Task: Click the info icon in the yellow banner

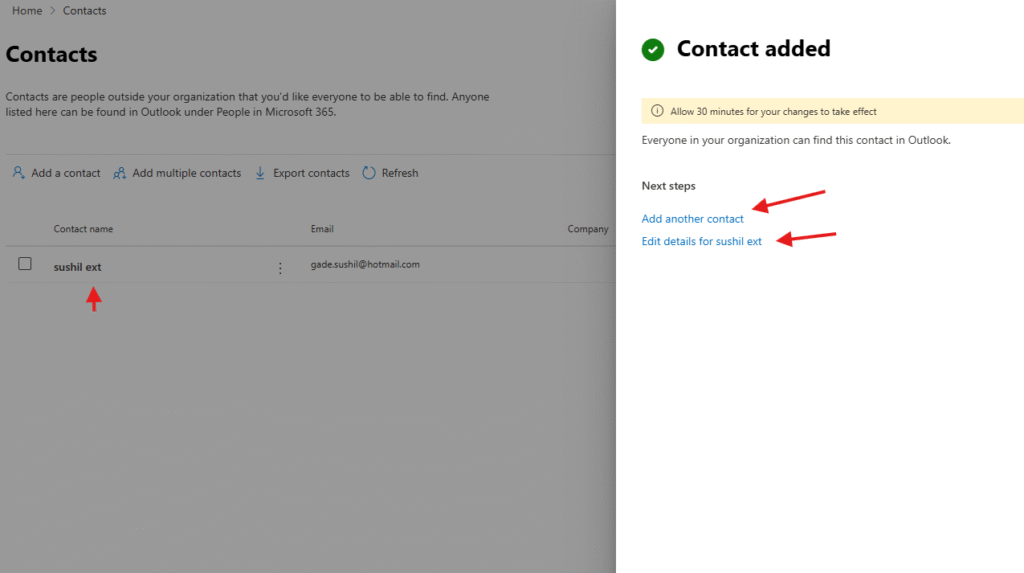Action: click(x=657, y=111)
